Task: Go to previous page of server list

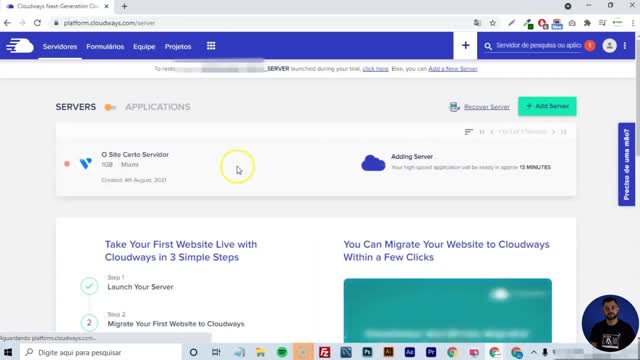Action: [x=492, y=132]
